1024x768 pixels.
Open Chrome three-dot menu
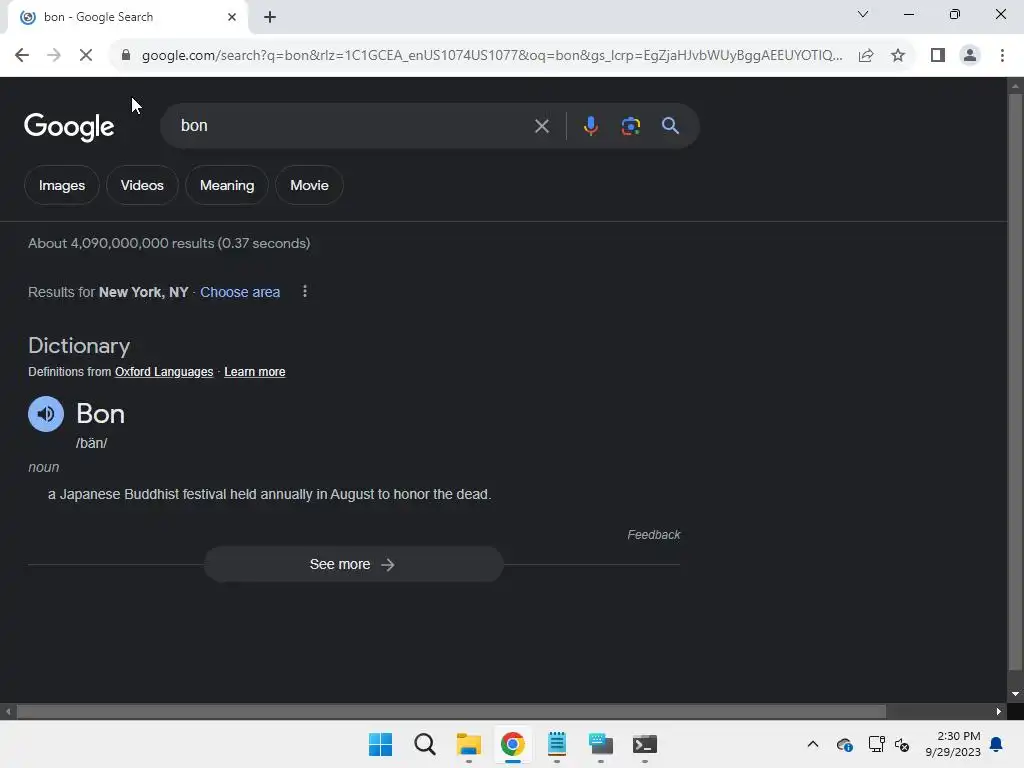[x=1002, y=56]
